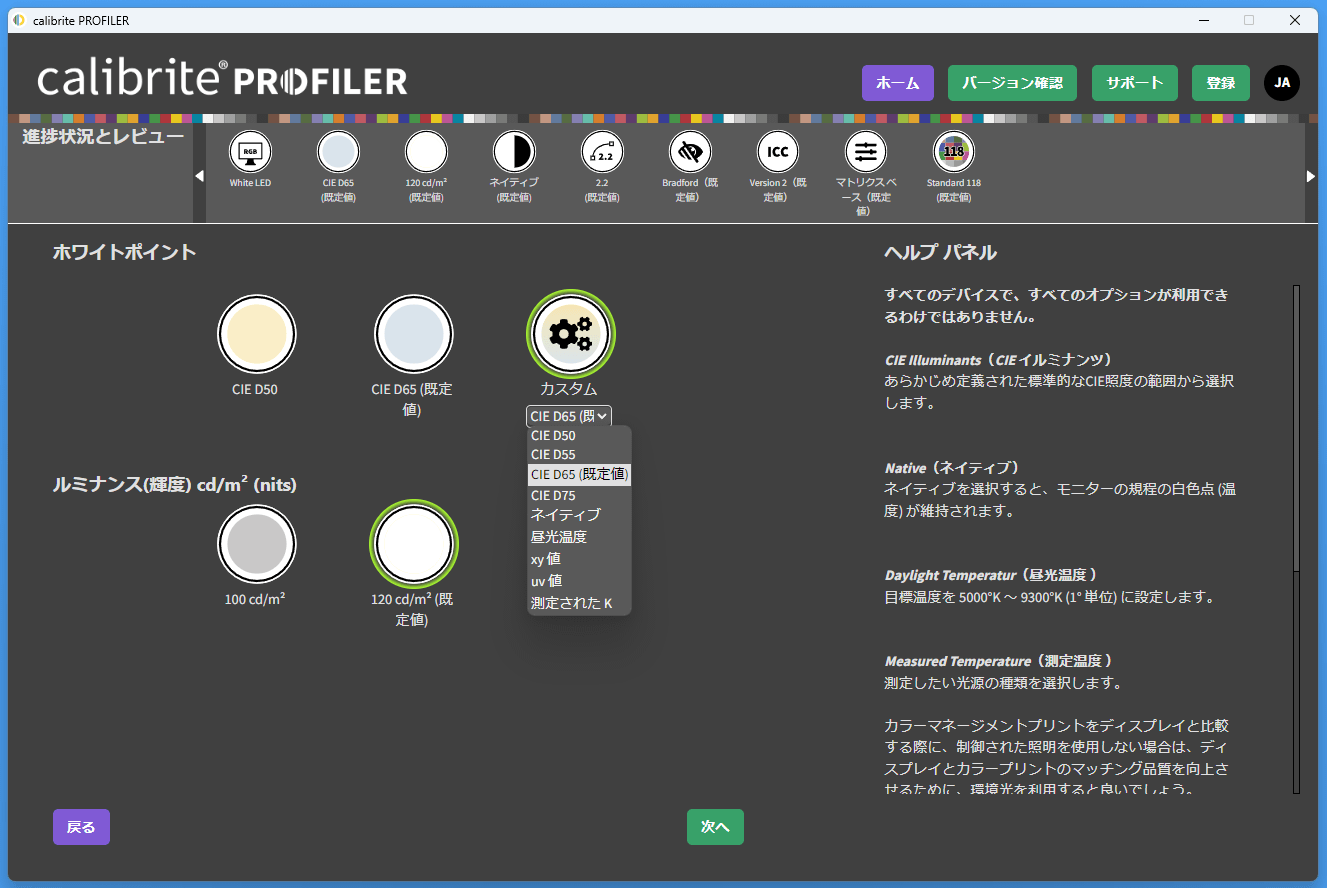Click the CIE Illuminants help heading
Screen dimensions: 1327x888
click(x=998, y=359)
